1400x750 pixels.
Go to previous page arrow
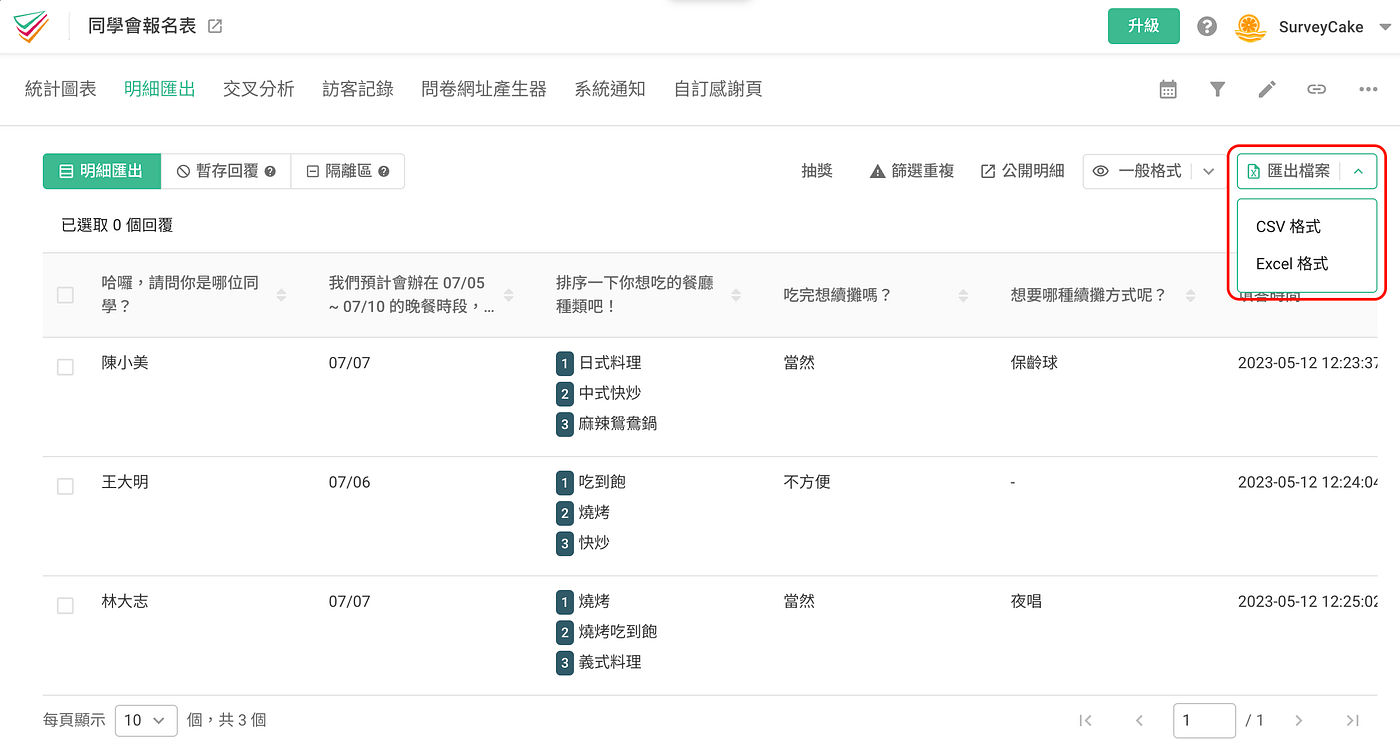(x=1139, y=720)
